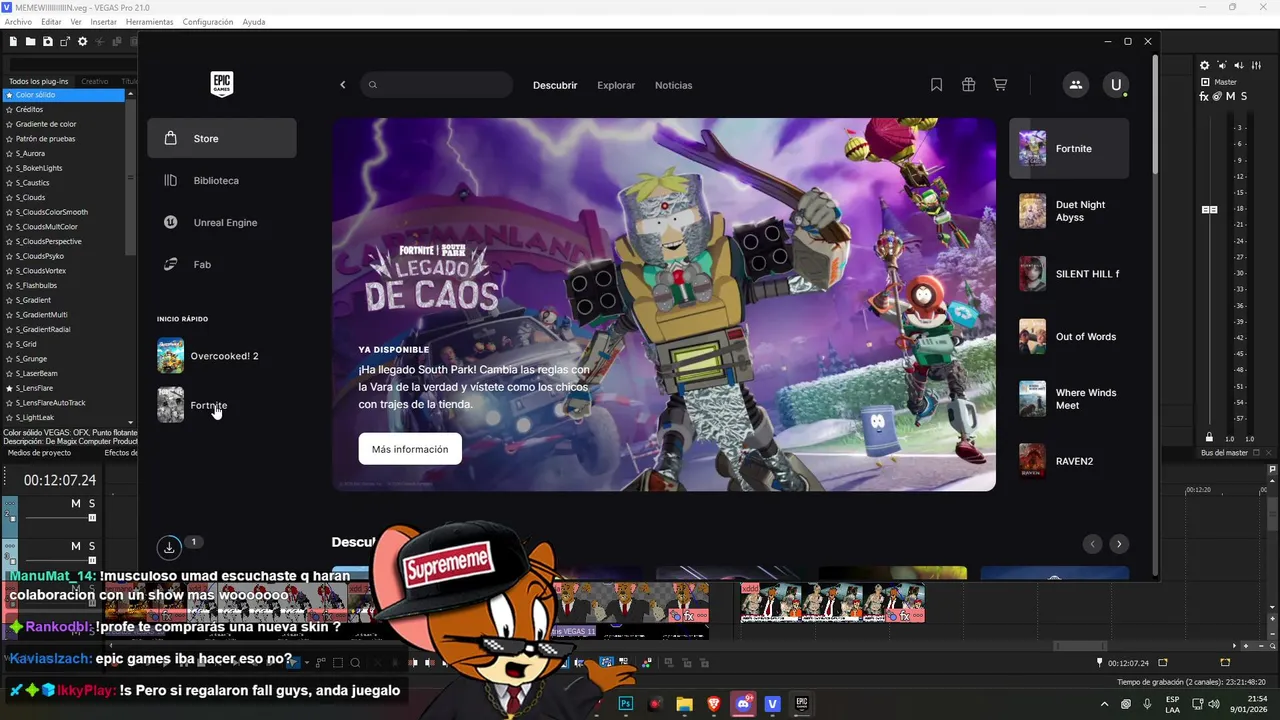Open the user profile avatar U
The width and height of the screenshot is (1280, 720).
click(x=1116, y=85)
